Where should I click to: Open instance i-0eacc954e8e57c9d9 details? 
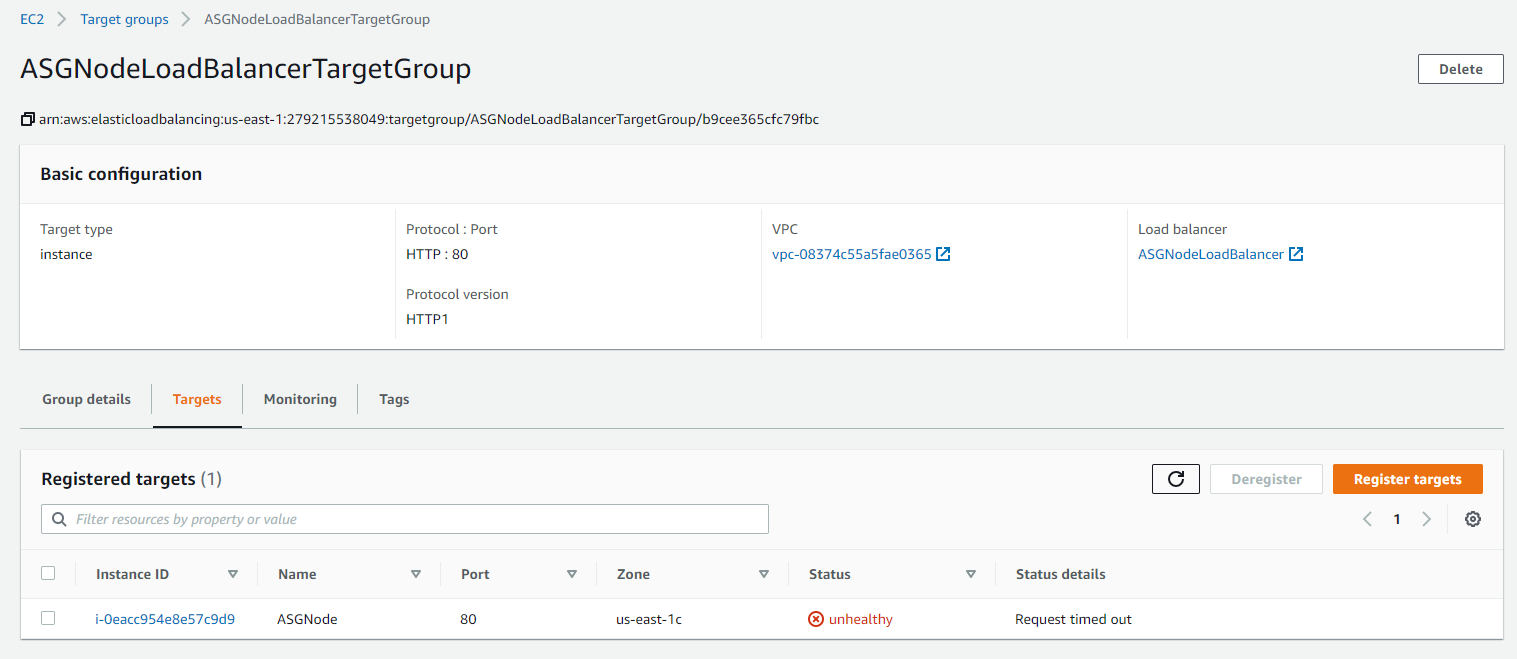(165, 619)
